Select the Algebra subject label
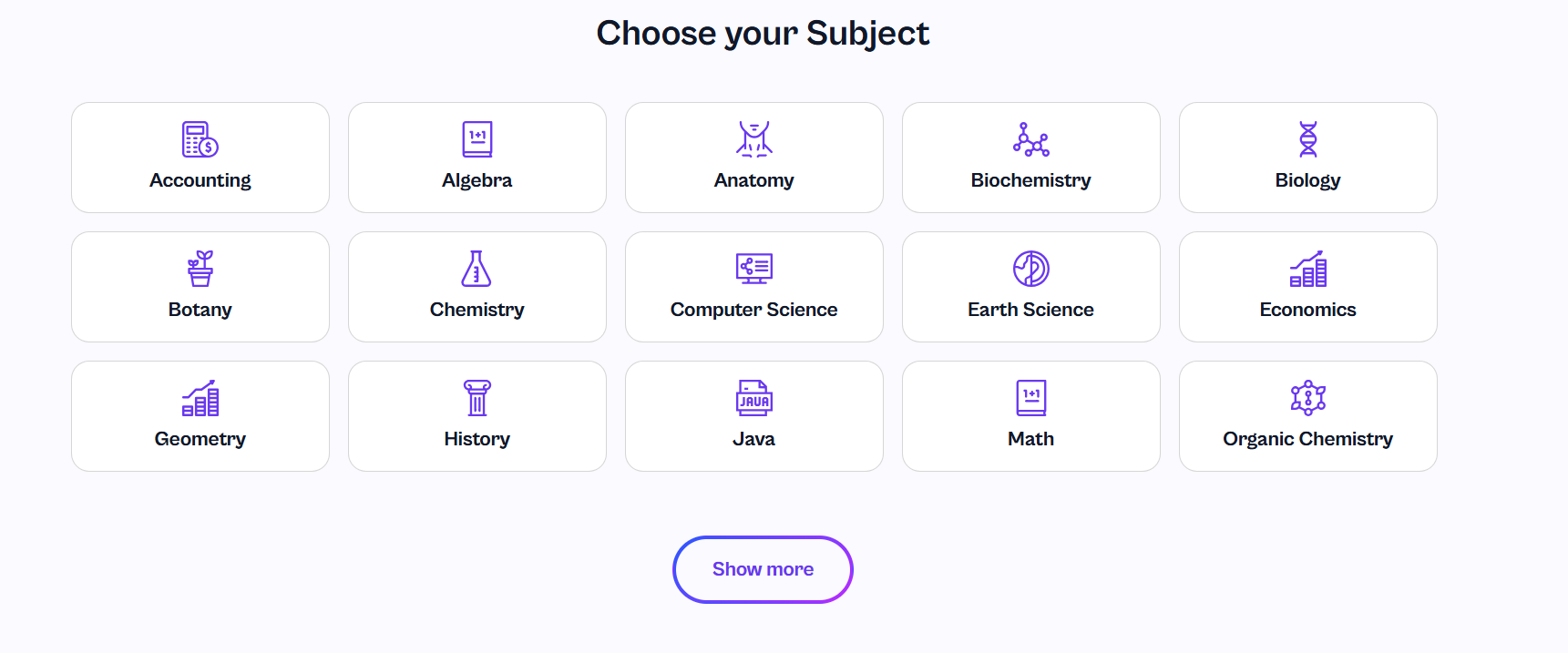 (x=477, y=180)
